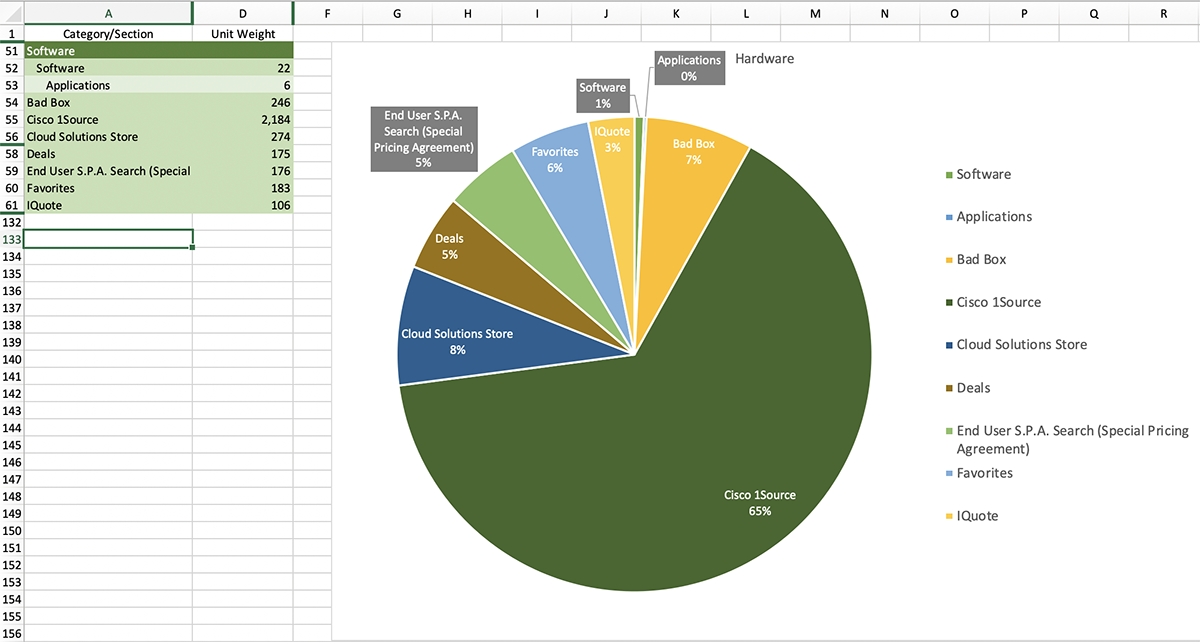
Task: Click the Category/Section header cell
Action: (x=108, y=34)
